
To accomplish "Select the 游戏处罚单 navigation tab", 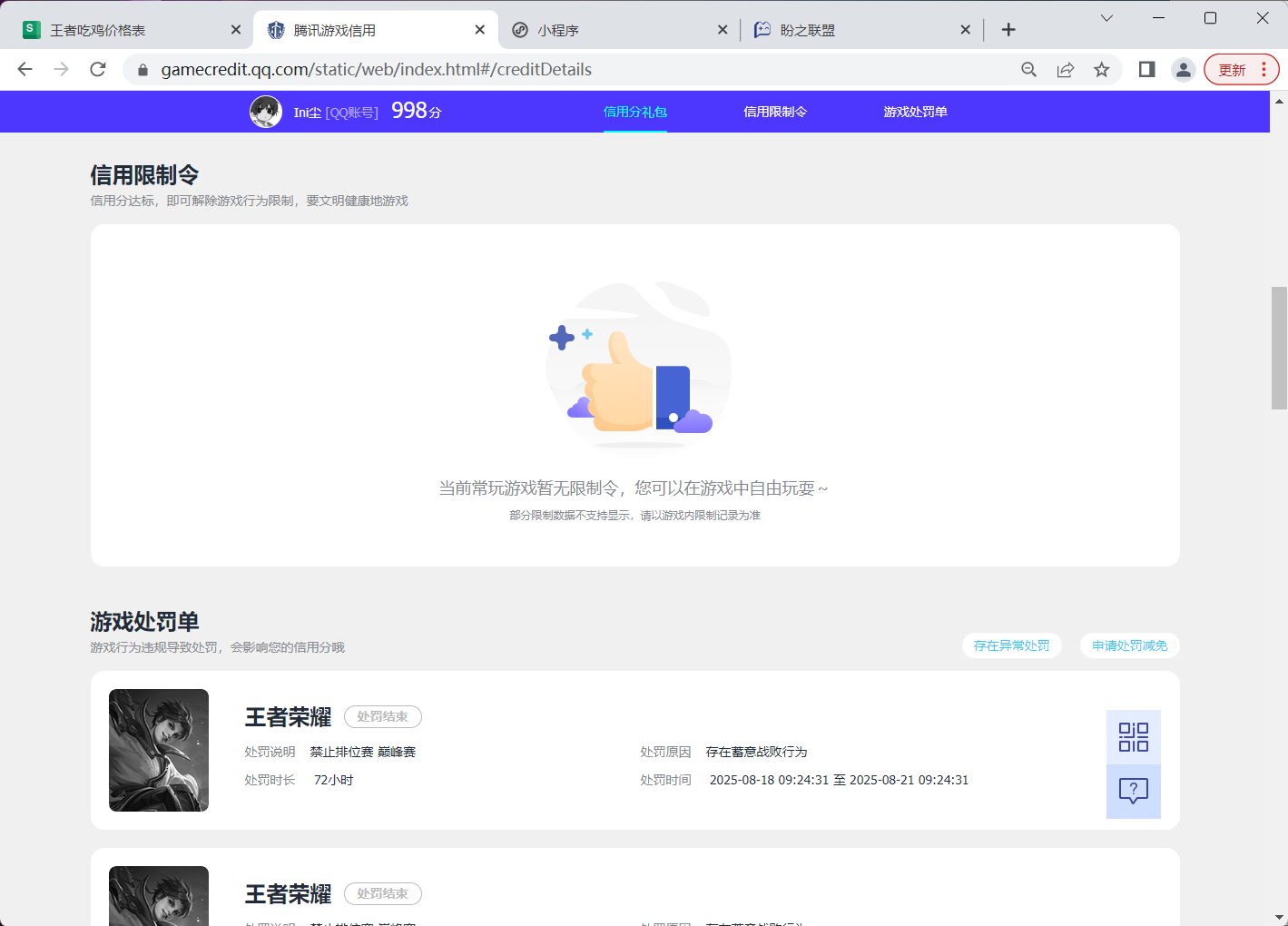I will coord(915,112).
